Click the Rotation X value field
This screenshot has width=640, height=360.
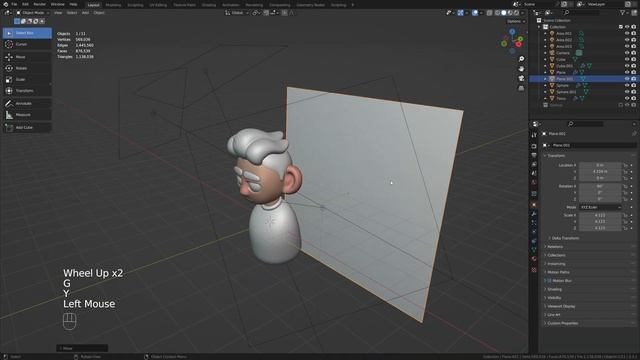(600, 186)
